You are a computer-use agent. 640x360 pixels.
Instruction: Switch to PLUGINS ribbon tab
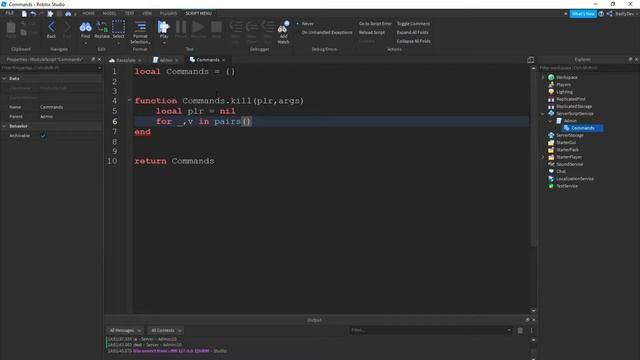(x=169, y=13)
